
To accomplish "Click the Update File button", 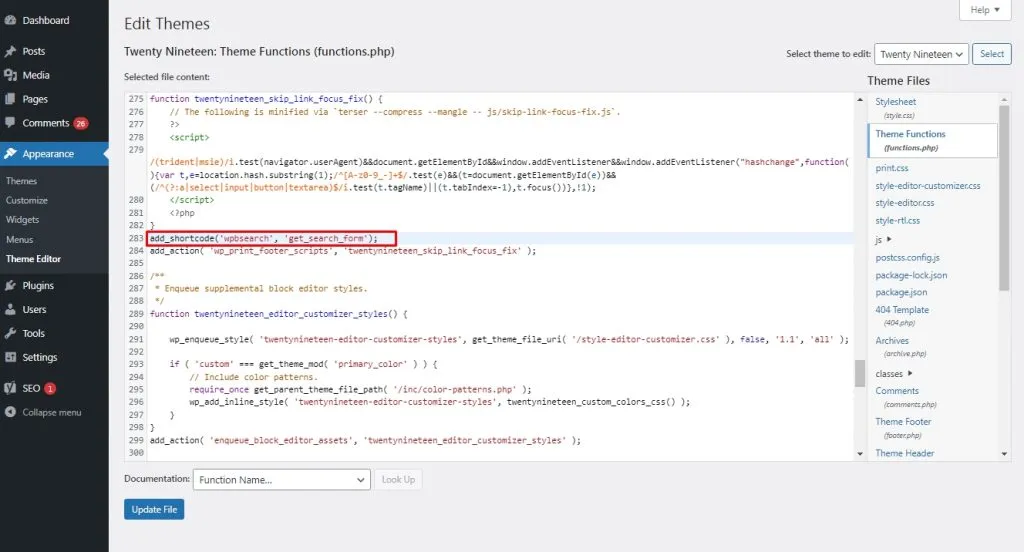I will [x=154, y=510].
